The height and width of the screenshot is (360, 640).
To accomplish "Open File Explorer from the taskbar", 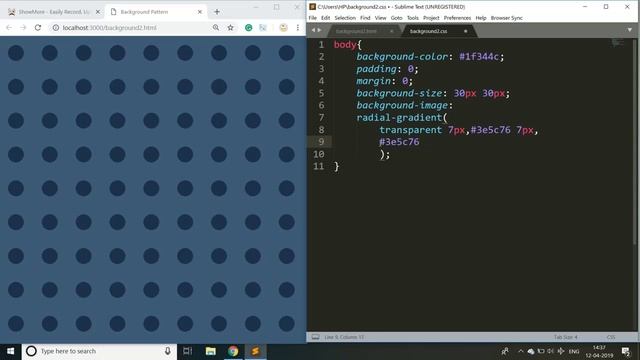I will click(x=211, y=351).
